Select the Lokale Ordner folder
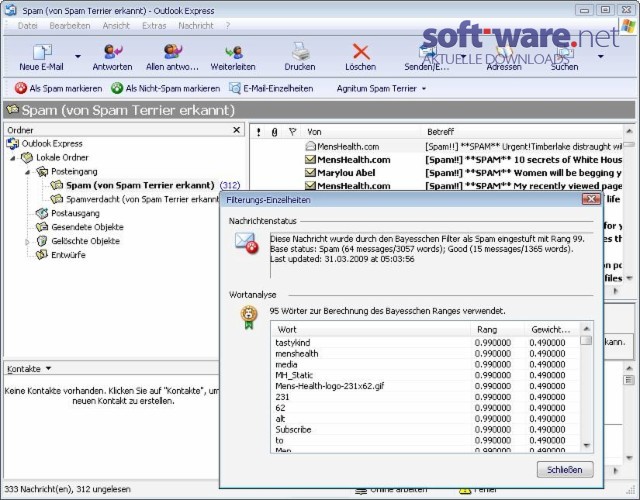This screenshot has height=500, width=640. (x=62, y=158)
